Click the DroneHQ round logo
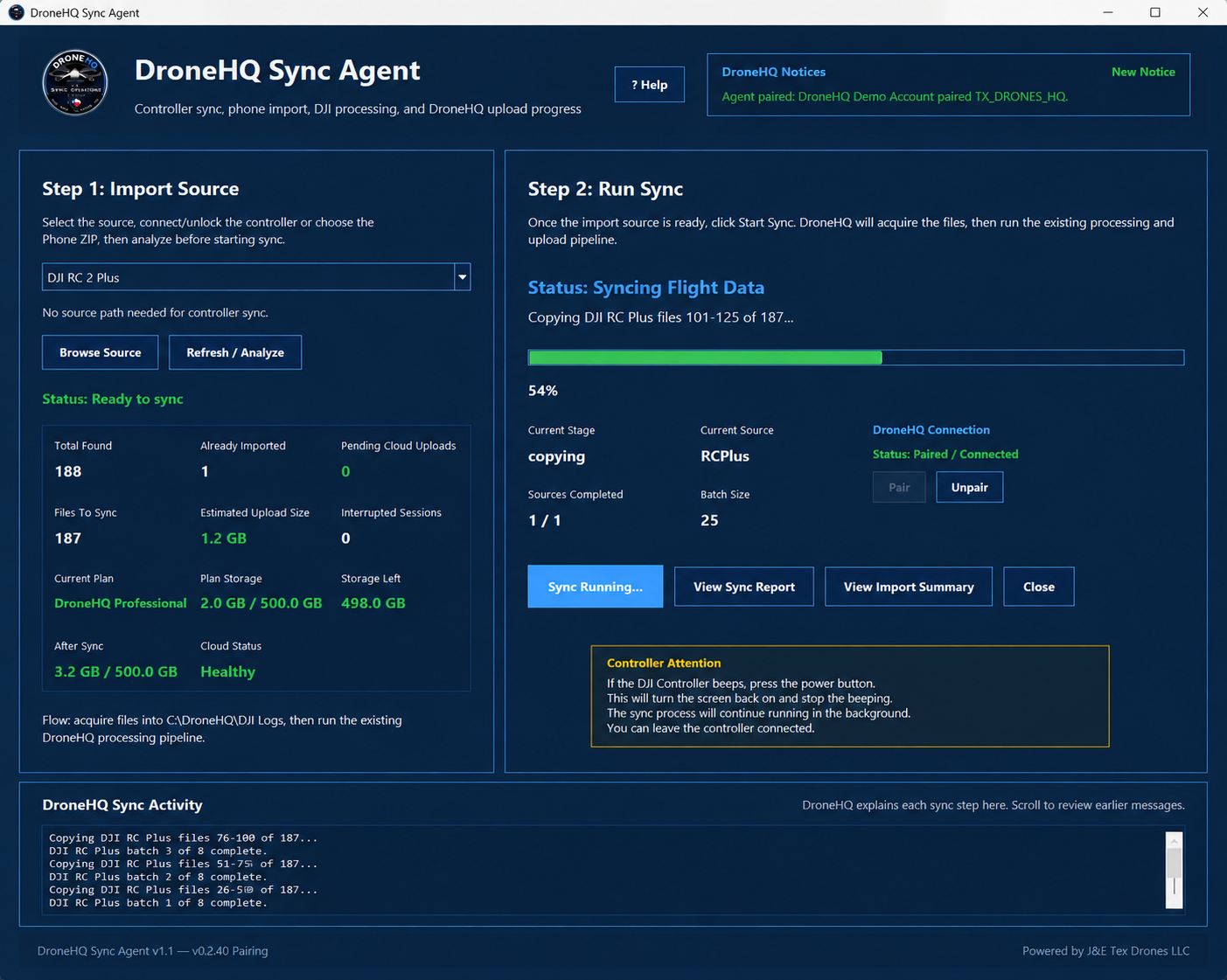Image resolution: width=1227 pixels, height=980 pixels. pyautogui.click(x=75, y=83)
